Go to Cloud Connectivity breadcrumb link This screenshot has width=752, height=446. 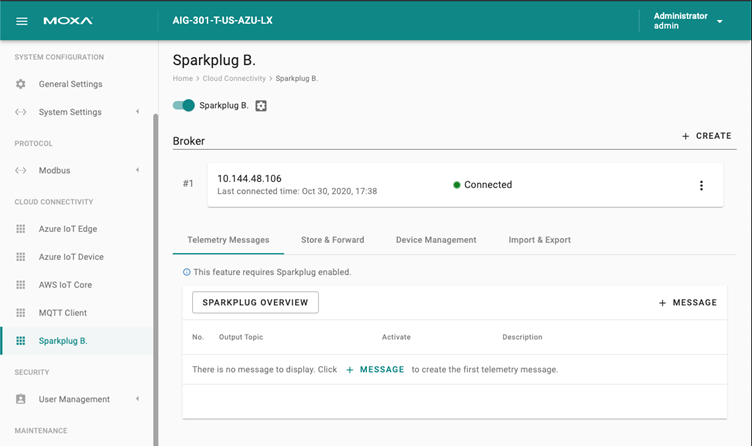tap(234, 78)
